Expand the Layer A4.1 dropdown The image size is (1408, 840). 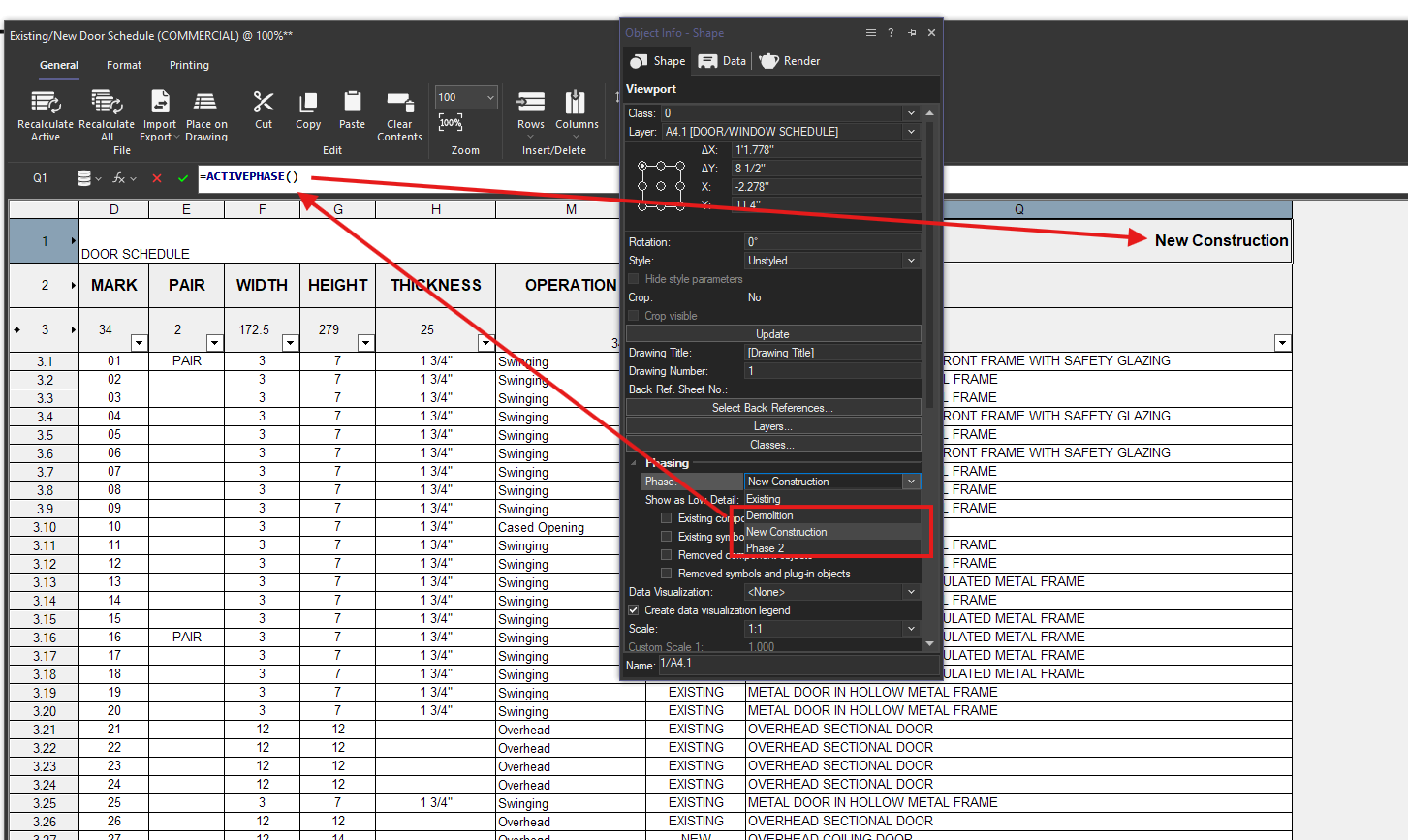[x=910, y=132]
